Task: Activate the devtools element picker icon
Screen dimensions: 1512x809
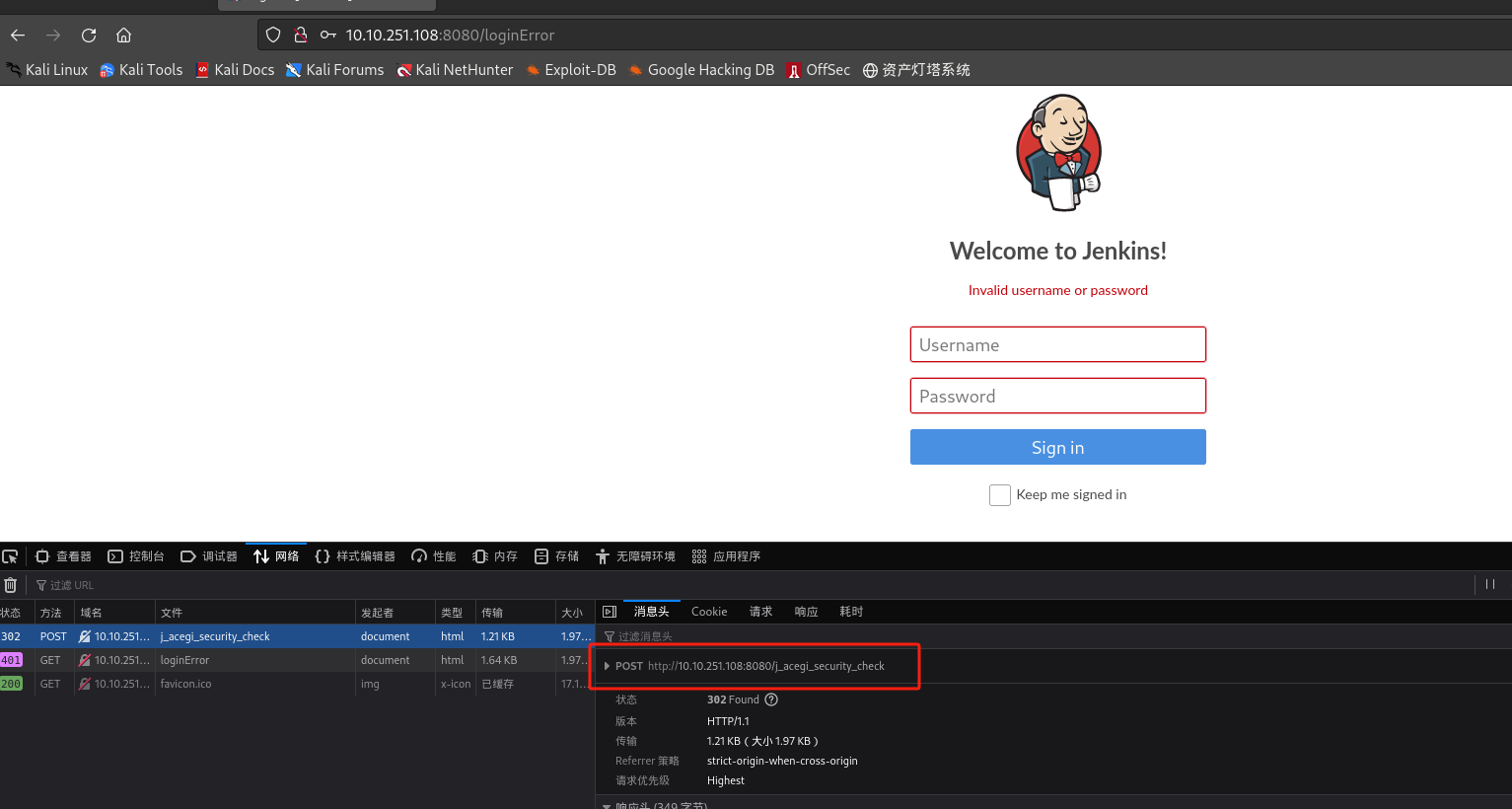Action: [10, 556]
